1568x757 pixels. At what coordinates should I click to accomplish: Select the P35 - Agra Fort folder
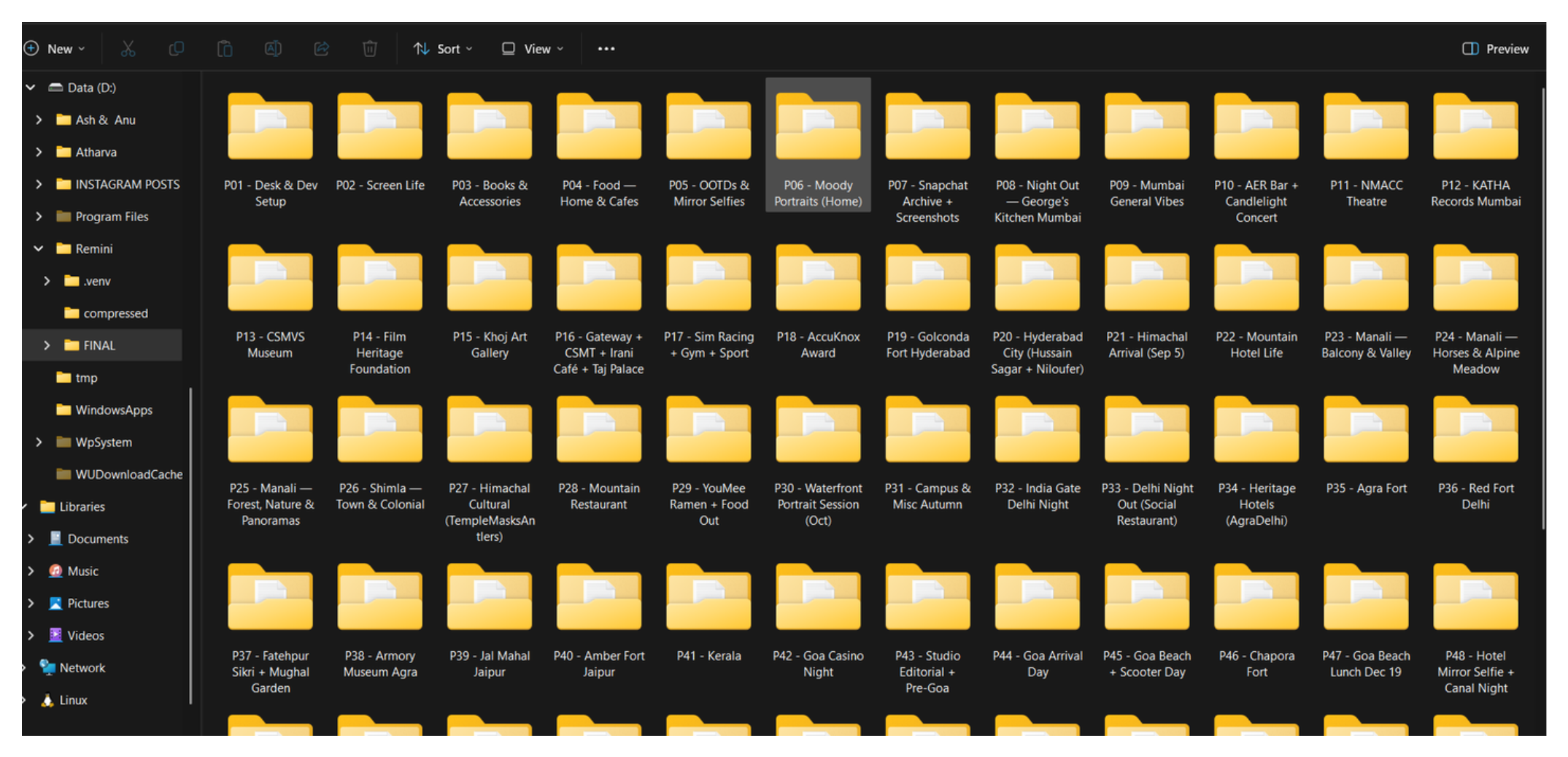(1366, 446)
